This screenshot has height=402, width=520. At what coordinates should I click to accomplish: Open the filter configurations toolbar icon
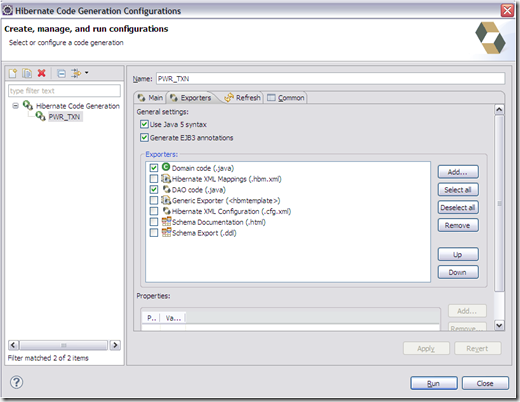click(x=76, y=73)
